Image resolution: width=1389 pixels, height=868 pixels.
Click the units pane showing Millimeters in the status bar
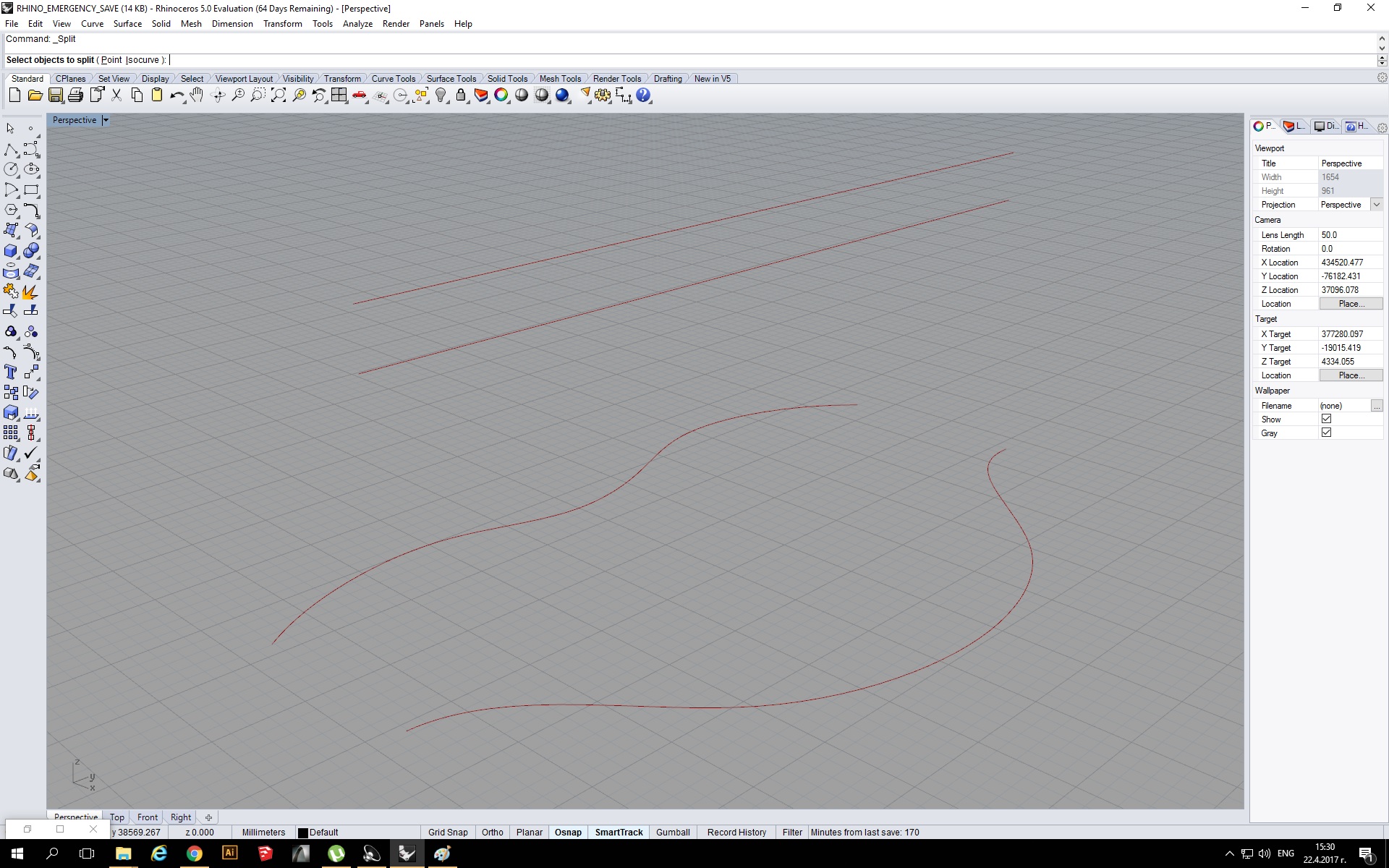(x=263, y=833)
